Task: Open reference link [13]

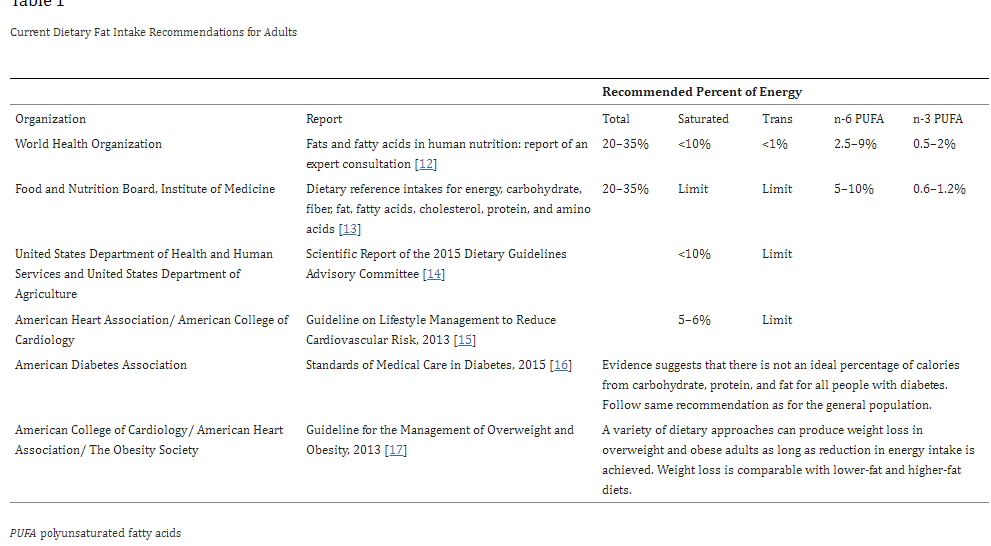Action: 350,229
